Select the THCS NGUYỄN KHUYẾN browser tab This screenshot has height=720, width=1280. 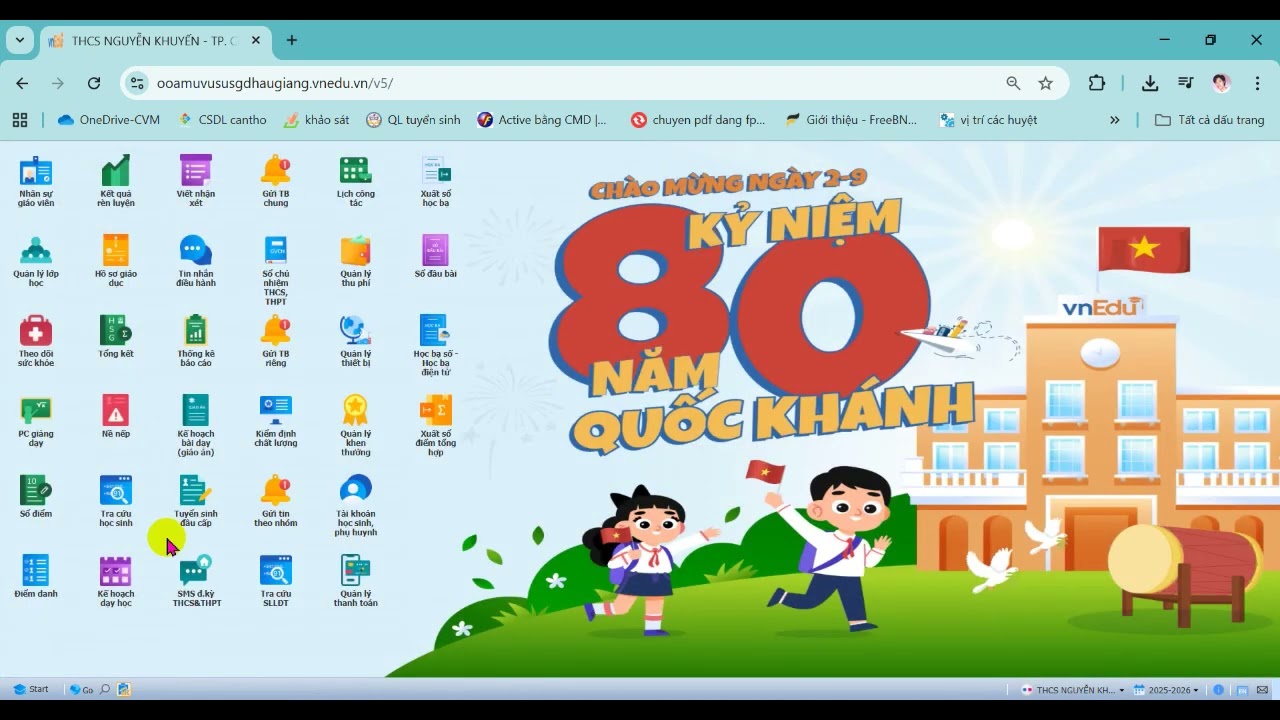[155, 41]
